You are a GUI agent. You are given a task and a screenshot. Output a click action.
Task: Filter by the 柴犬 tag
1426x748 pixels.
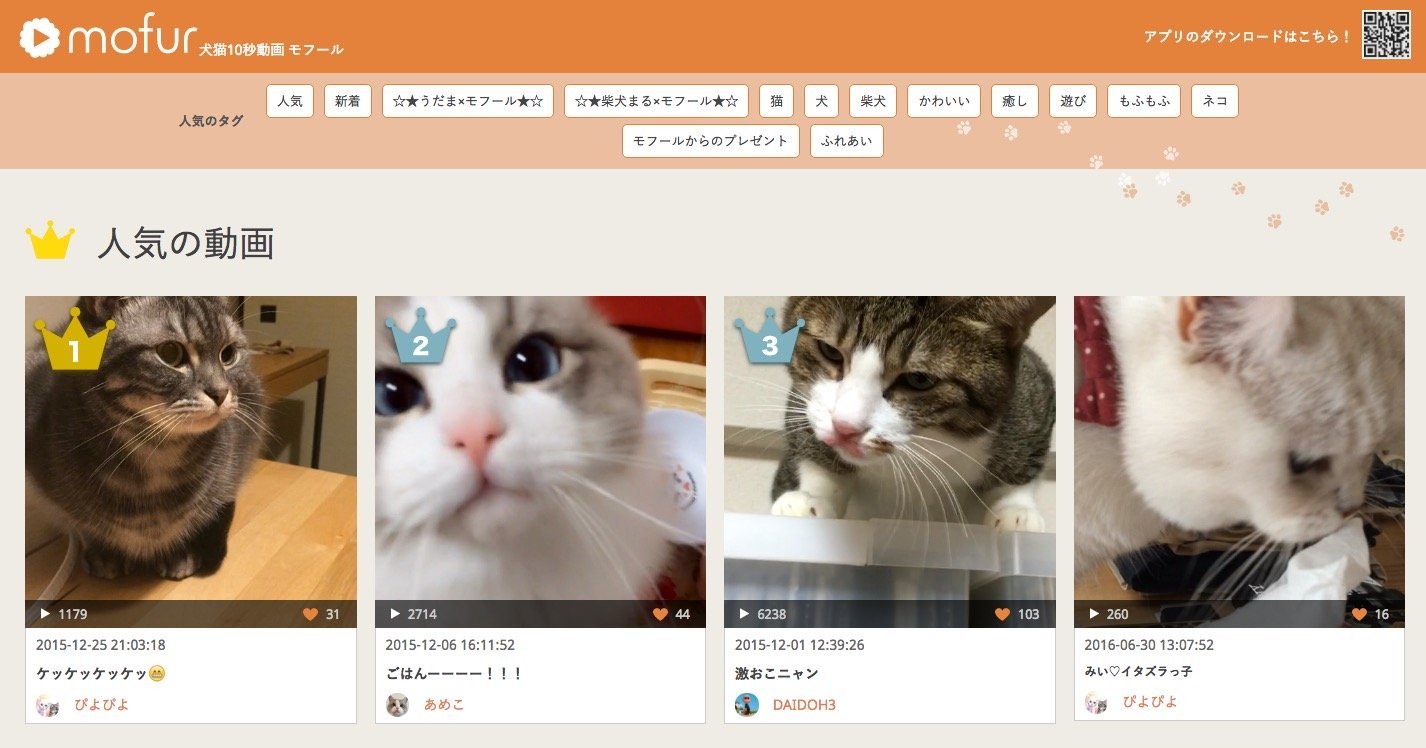(873, 101)
